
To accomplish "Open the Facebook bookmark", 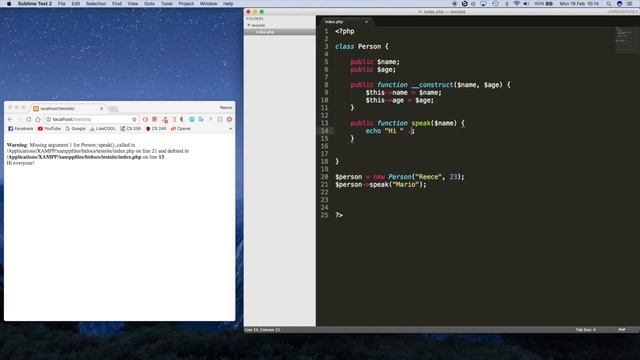I will point(20,129).
